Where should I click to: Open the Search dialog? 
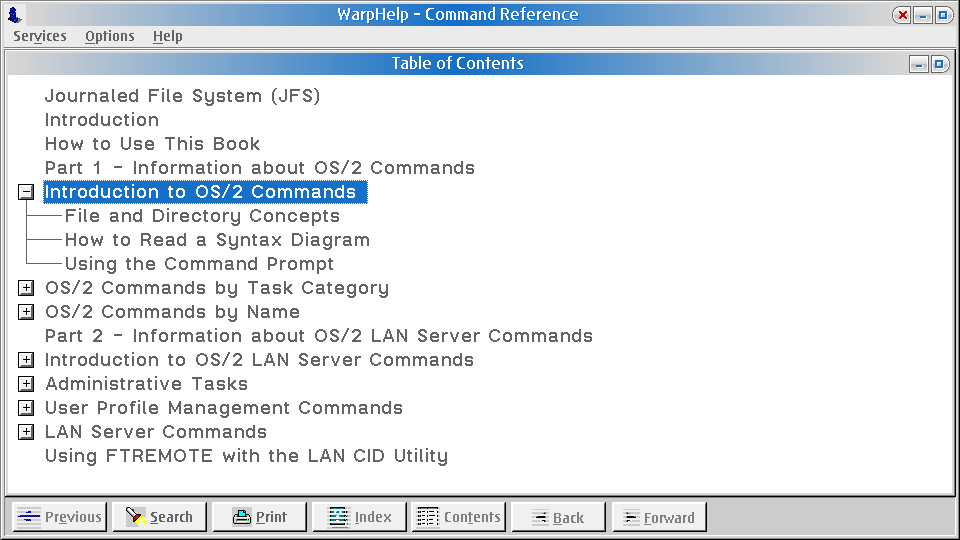tap(160, 517)
